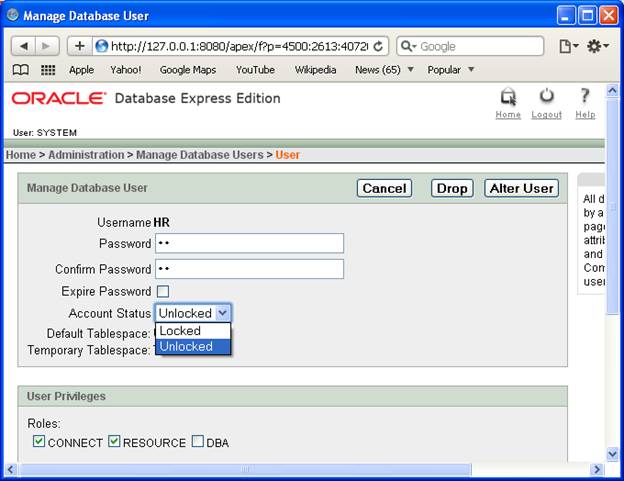Click the Drop button

coord(452,188)
